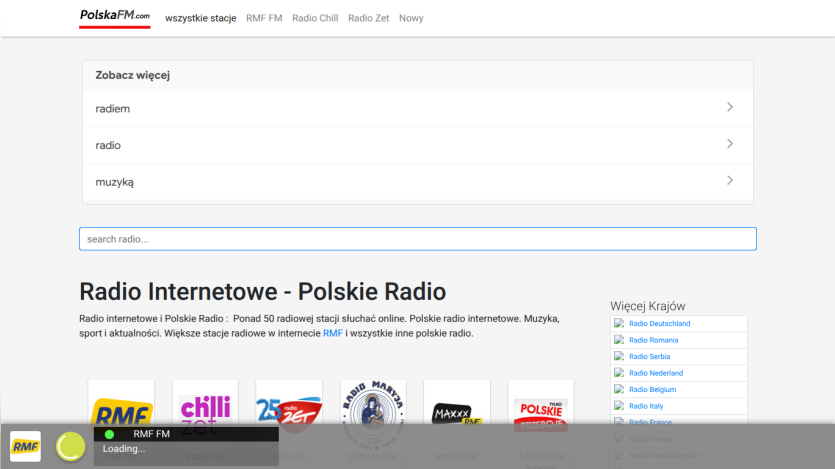835x469 pixels.
Task: Select the muzyką list entry text
Action: click(114, 182)
